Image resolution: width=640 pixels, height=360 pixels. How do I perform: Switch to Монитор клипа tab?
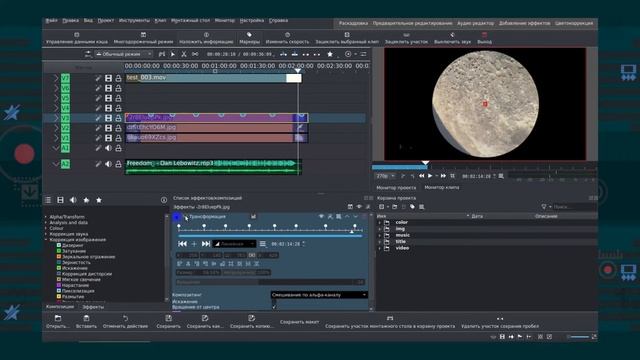coord(442,187)
